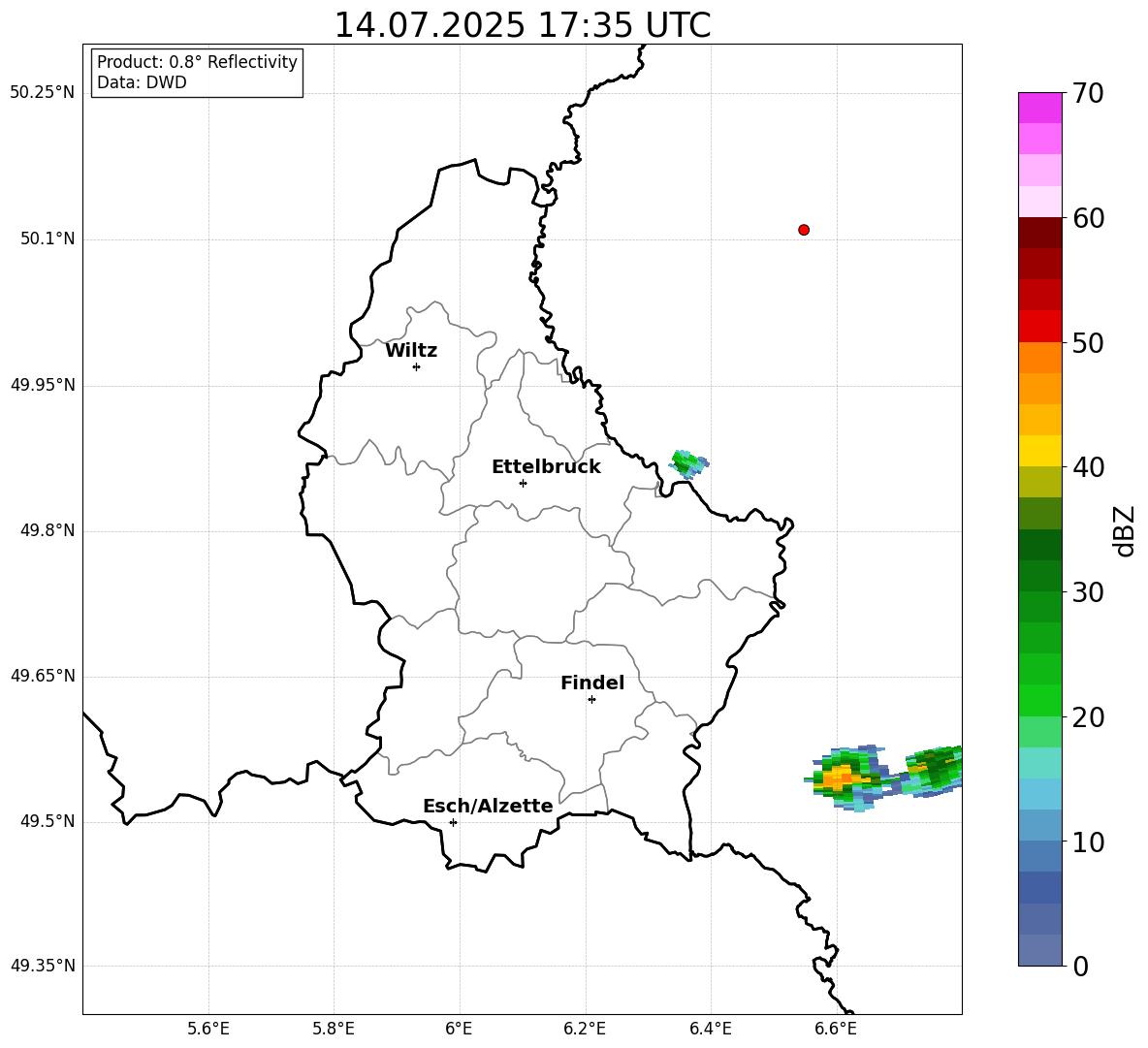1148x1048 pixels.
Task: Select the Wiltz city label
Action: click(411, 351)
